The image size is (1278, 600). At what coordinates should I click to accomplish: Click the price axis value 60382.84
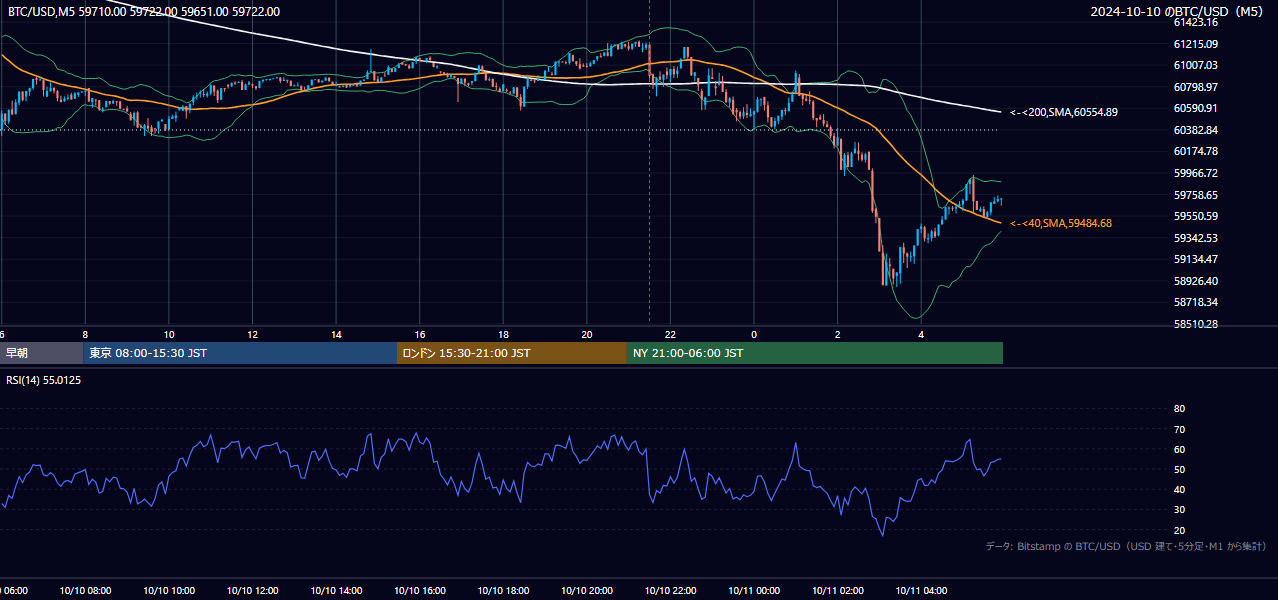click(1195, 130)
